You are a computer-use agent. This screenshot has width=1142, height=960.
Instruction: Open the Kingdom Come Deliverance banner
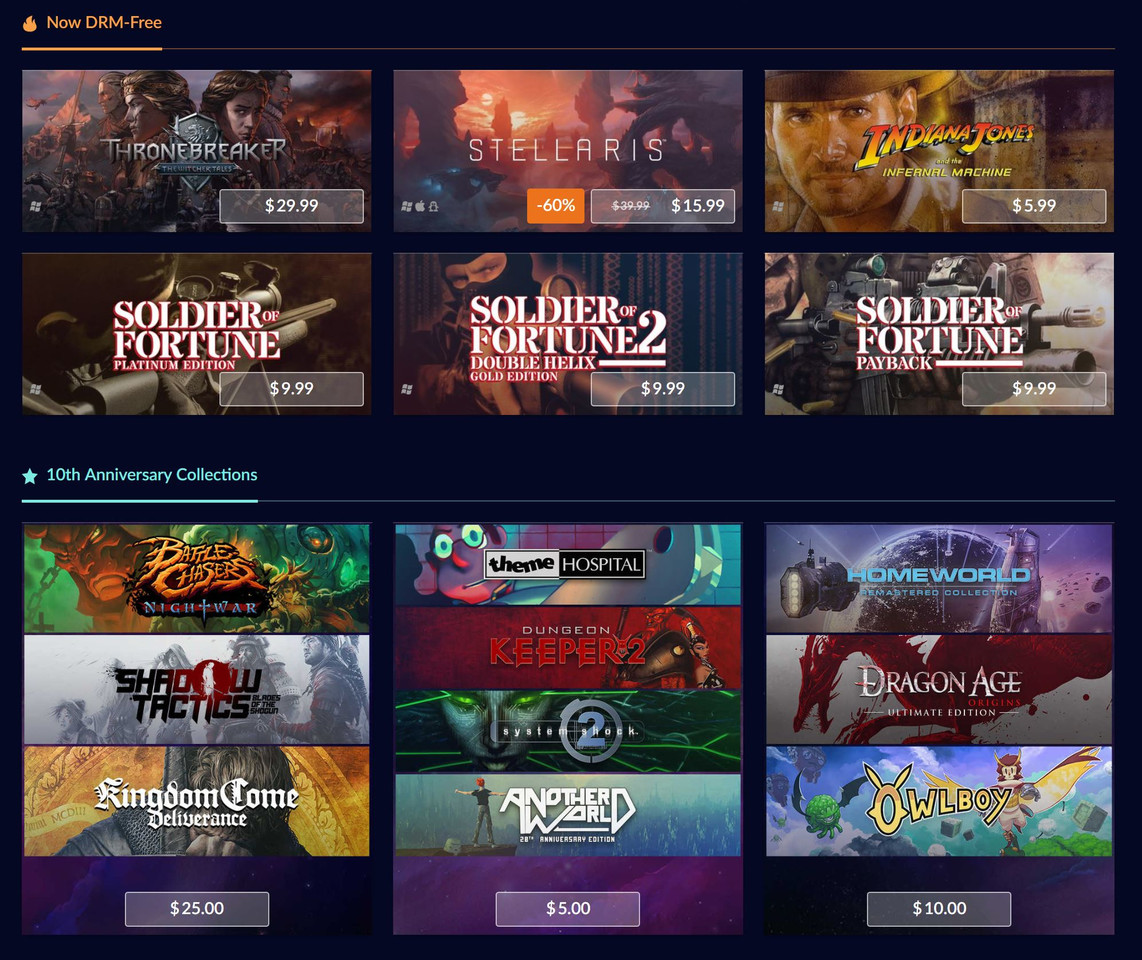(x=197, y=801)
